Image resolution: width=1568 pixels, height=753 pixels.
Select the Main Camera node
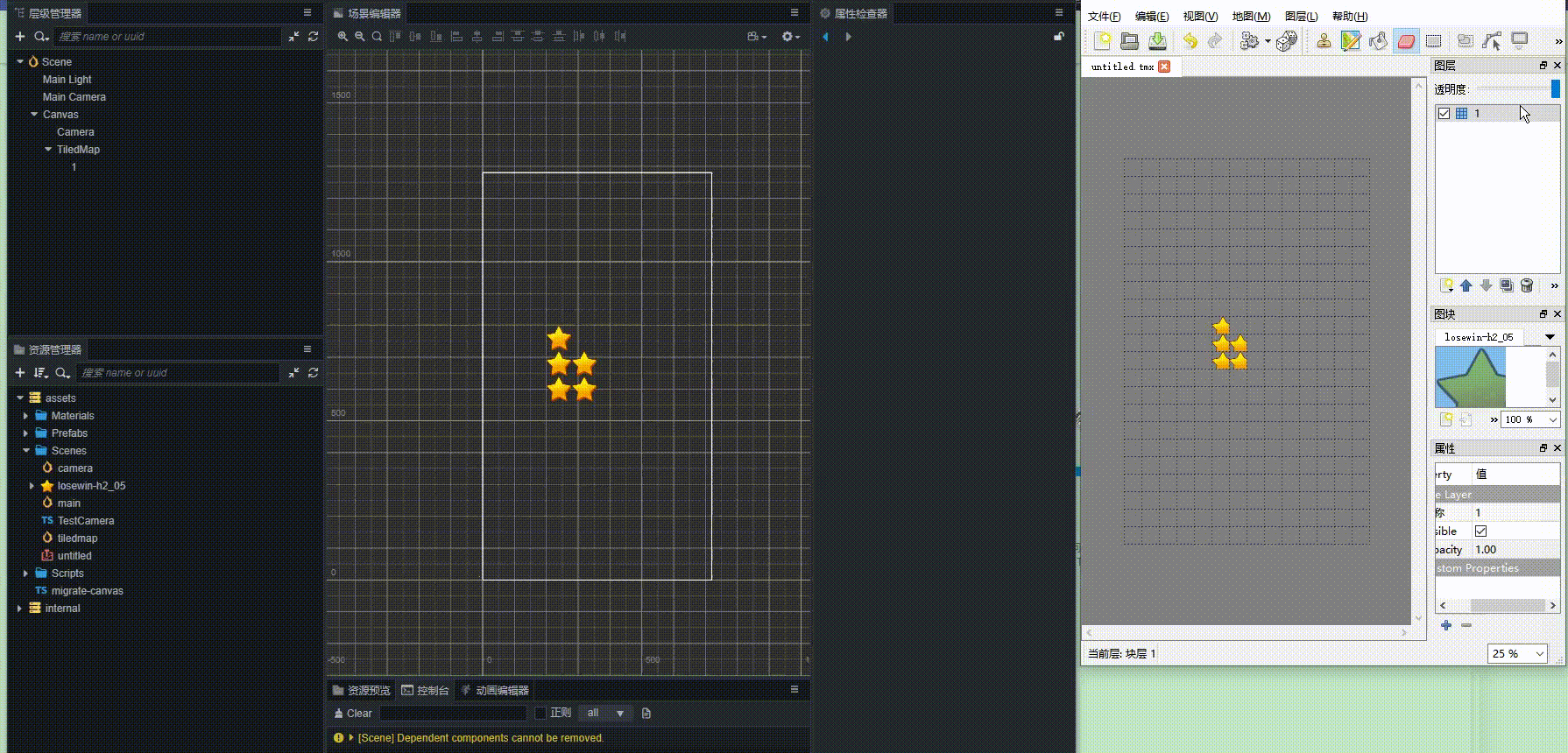pos(74,96)
